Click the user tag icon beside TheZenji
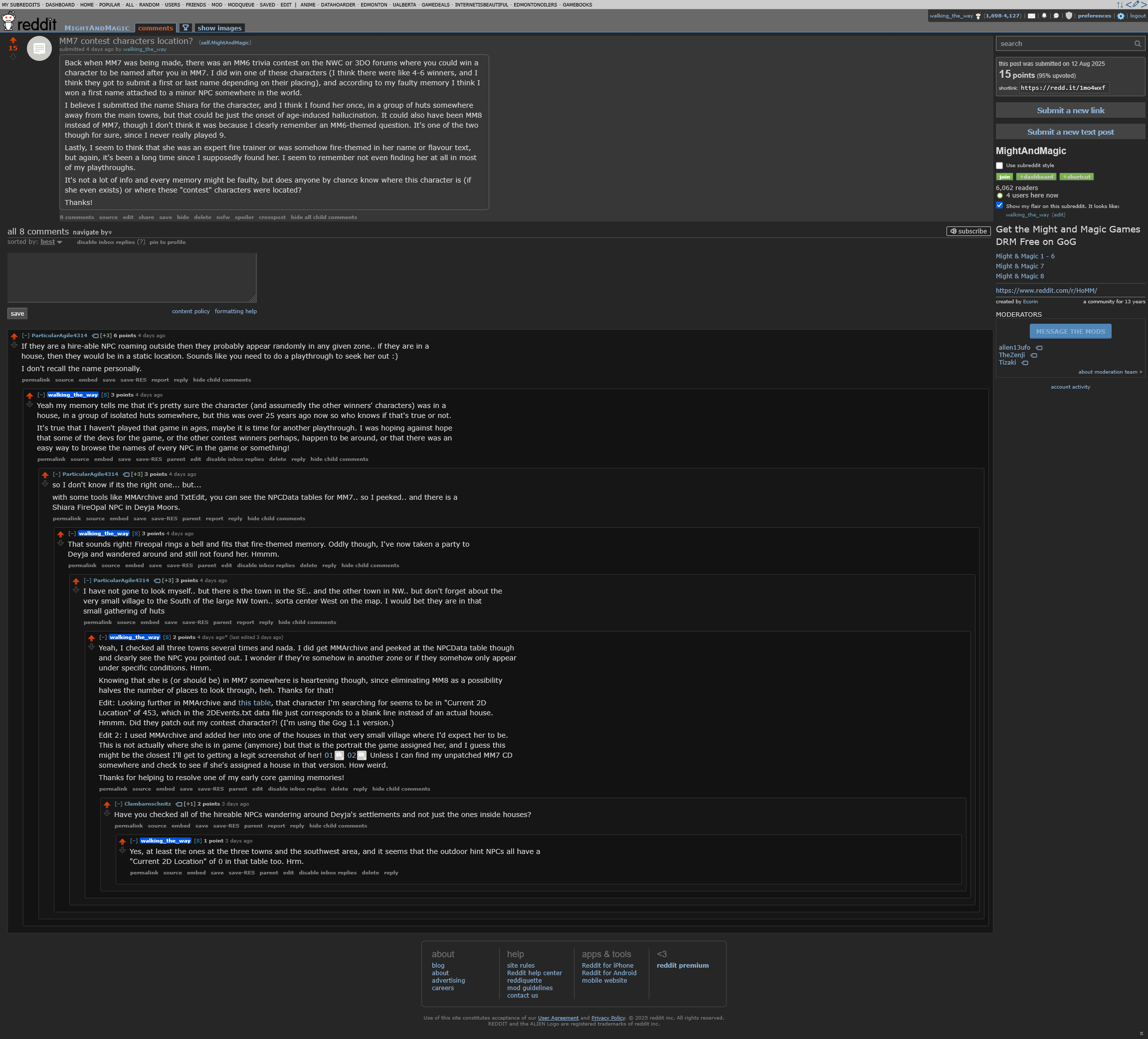Viewport: 1148px width, 1039px height. (x=1033, y=355)
